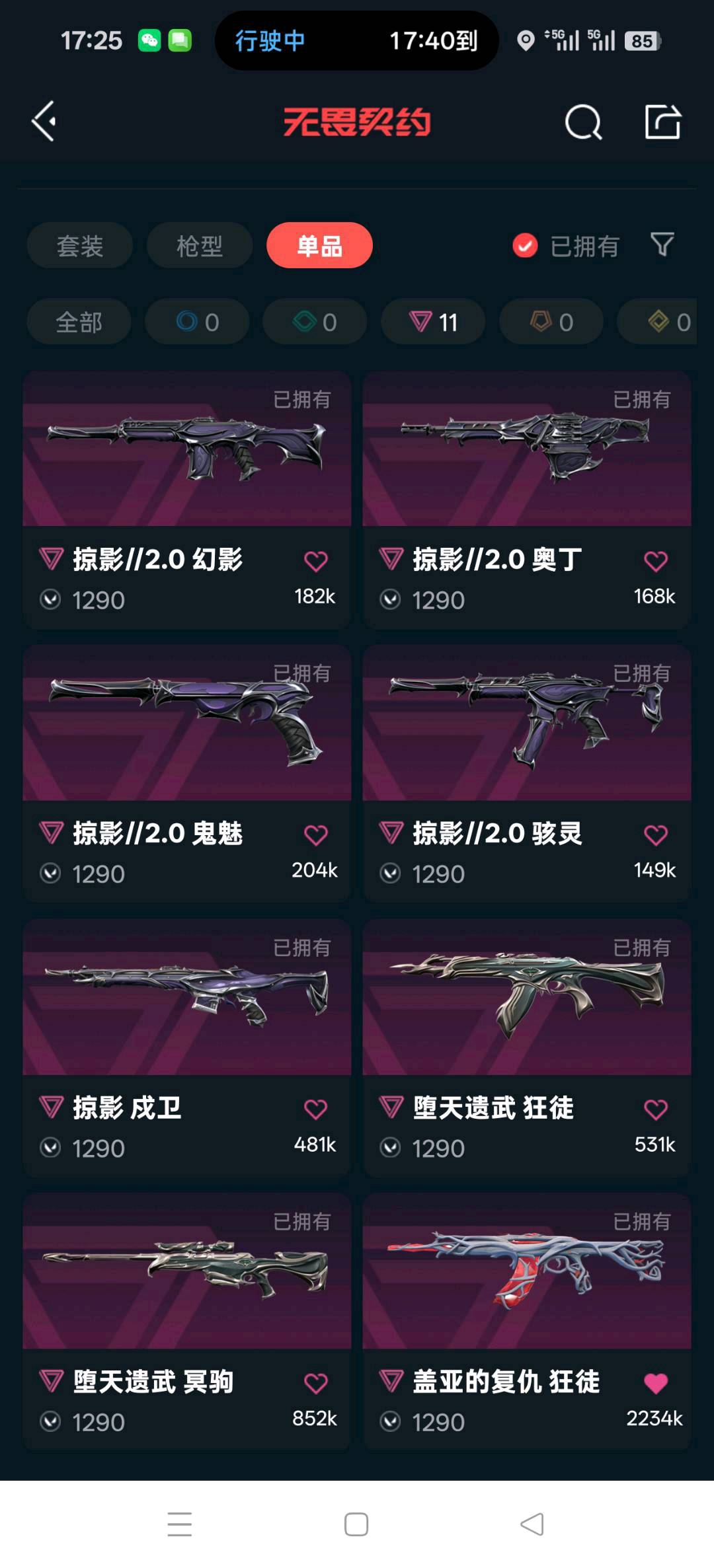Tap the share icon in header
Image resolution: width=714 pixels, height=1568 pixels.
(662, 122)
